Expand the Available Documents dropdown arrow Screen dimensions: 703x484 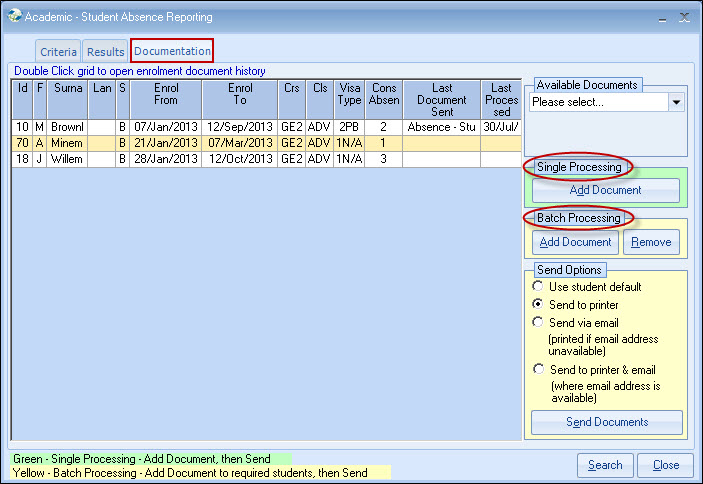tap(676, 102)
